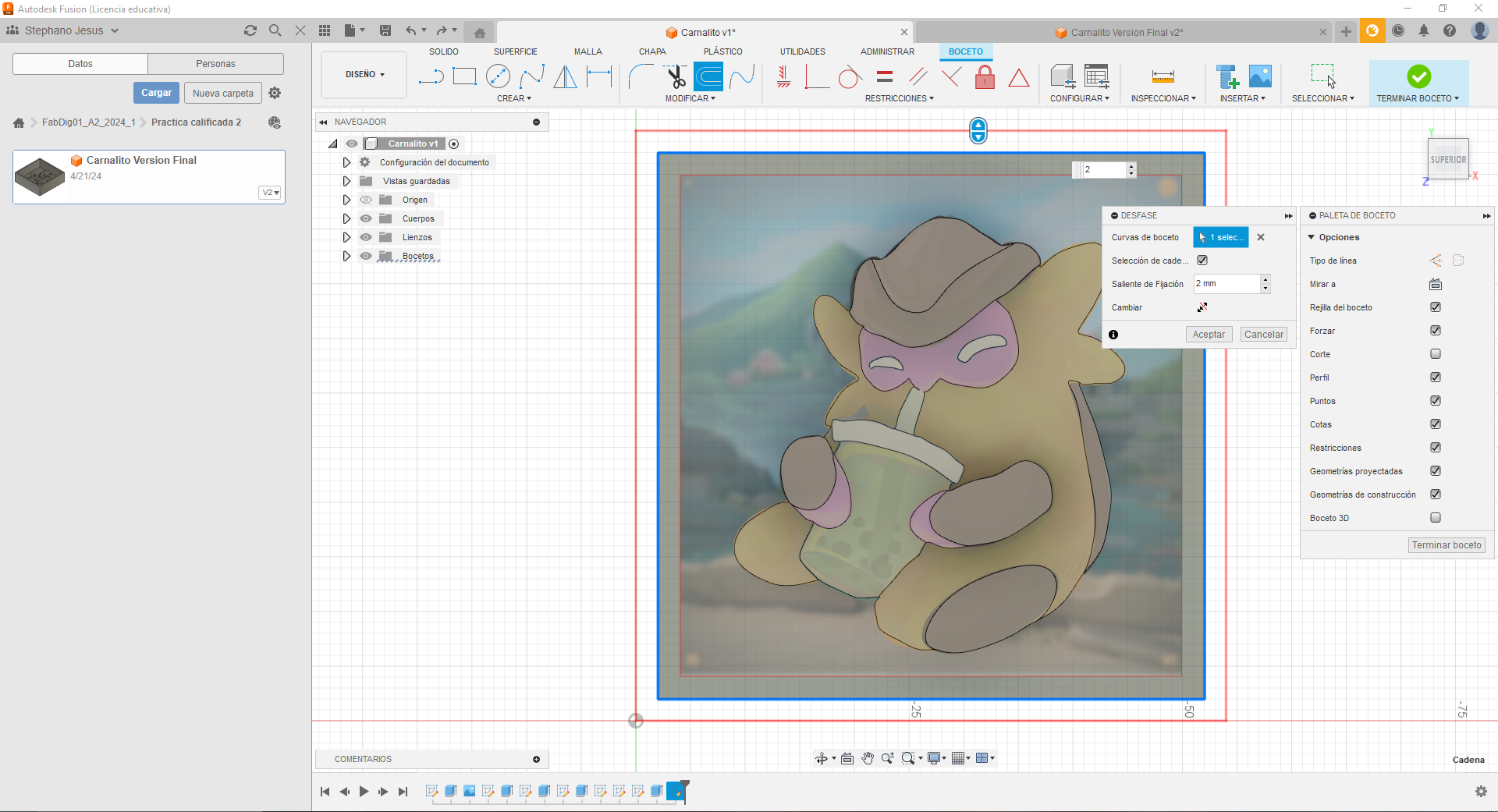Click the Save icon
Image resolution: width=1498 pixels, height=812 pixels.
pos(385,30)
